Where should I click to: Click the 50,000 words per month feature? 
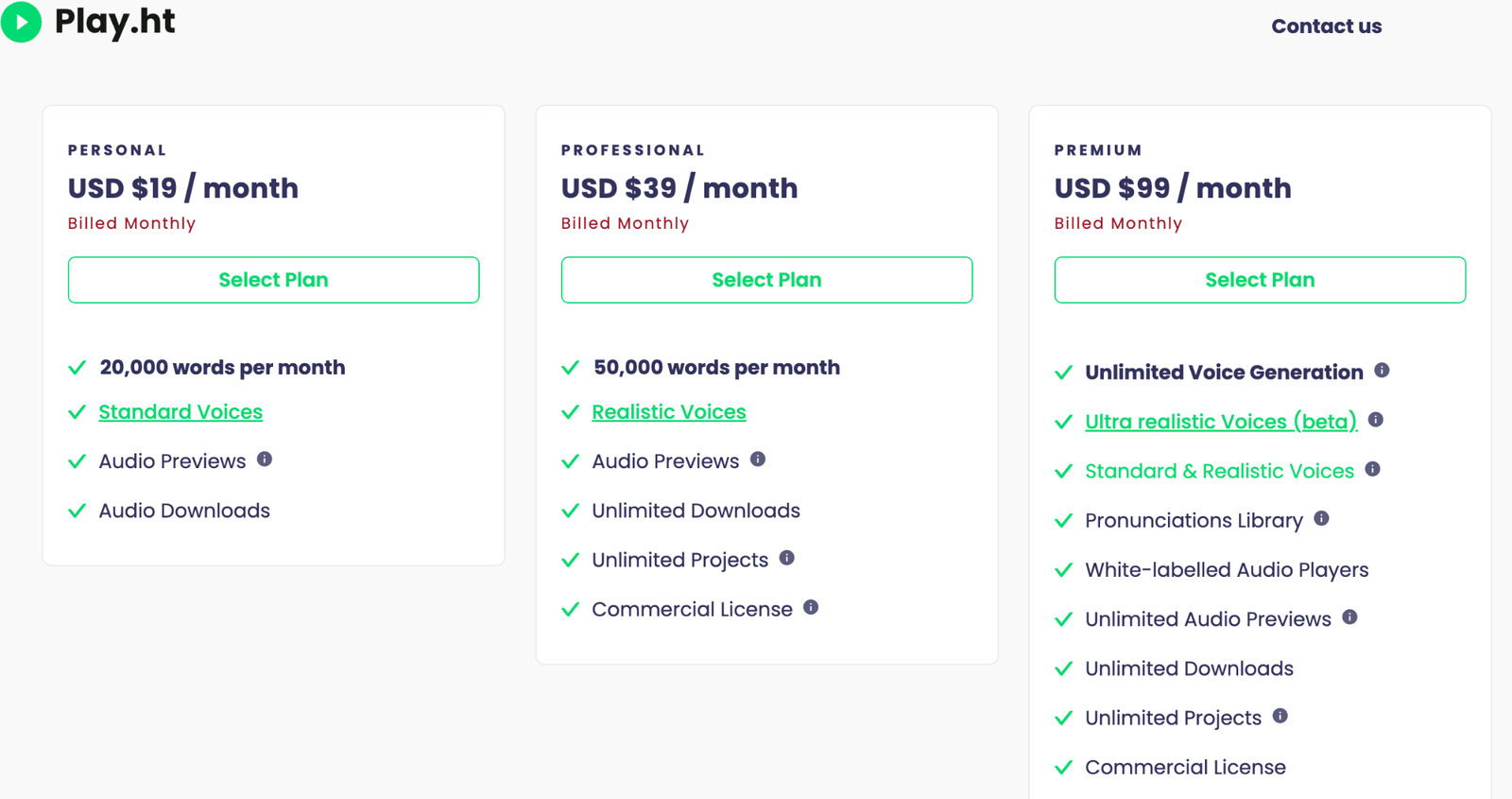coord(716,367)
